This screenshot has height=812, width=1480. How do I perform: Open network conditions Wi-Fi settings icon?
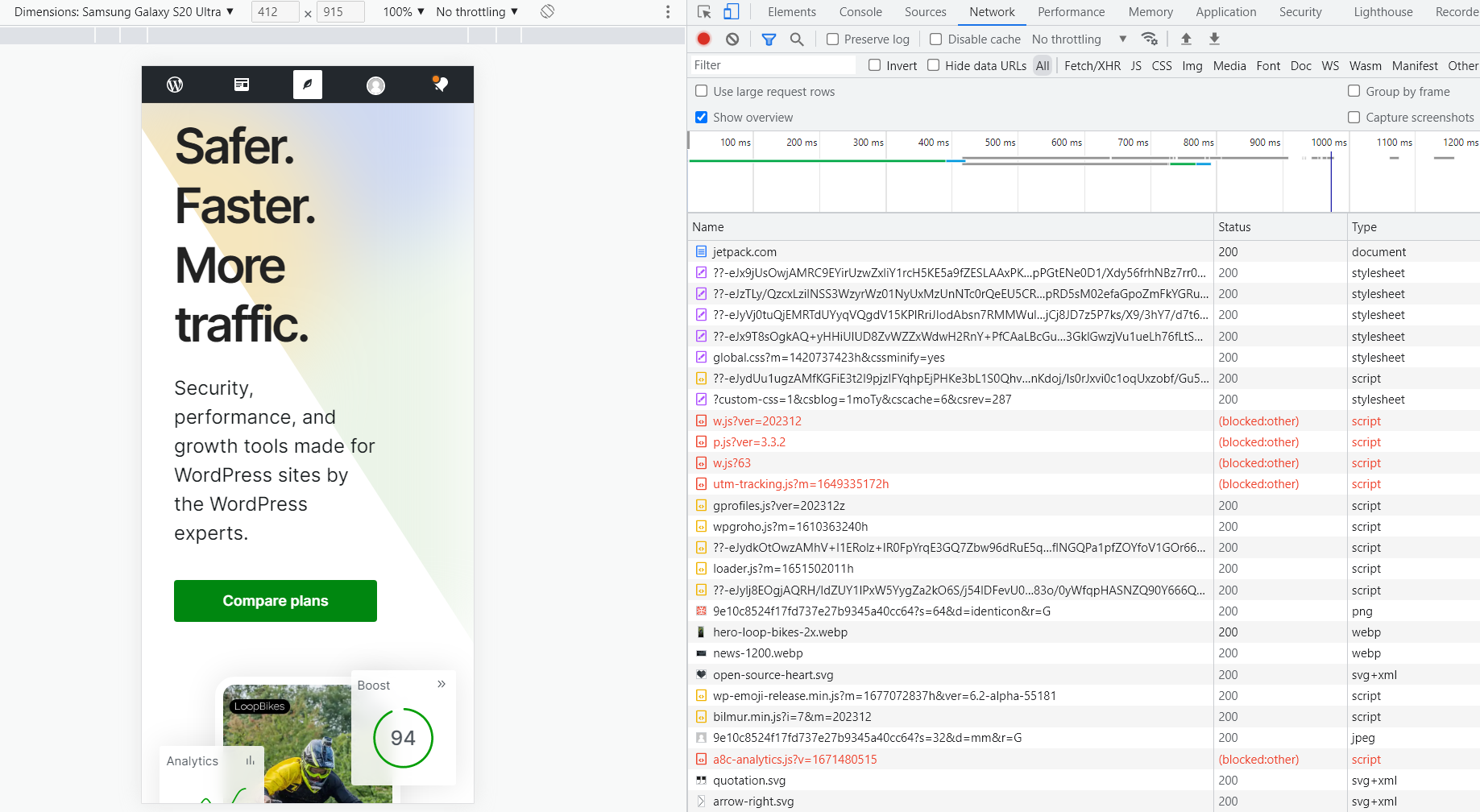coord(1150,39)
